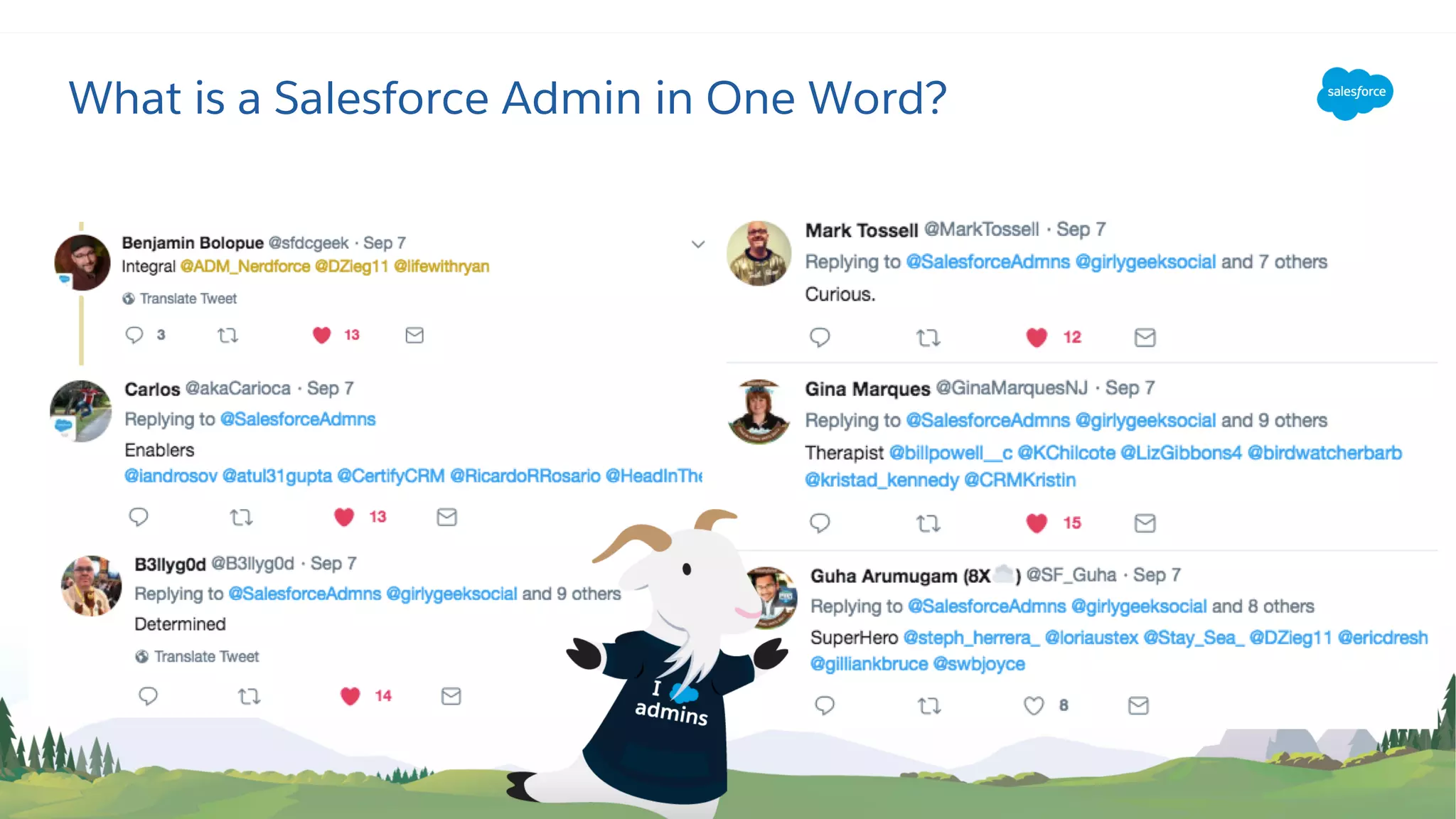Open Mark Tossell's profile avatar

pyautogui.click(x=759, y=253)
